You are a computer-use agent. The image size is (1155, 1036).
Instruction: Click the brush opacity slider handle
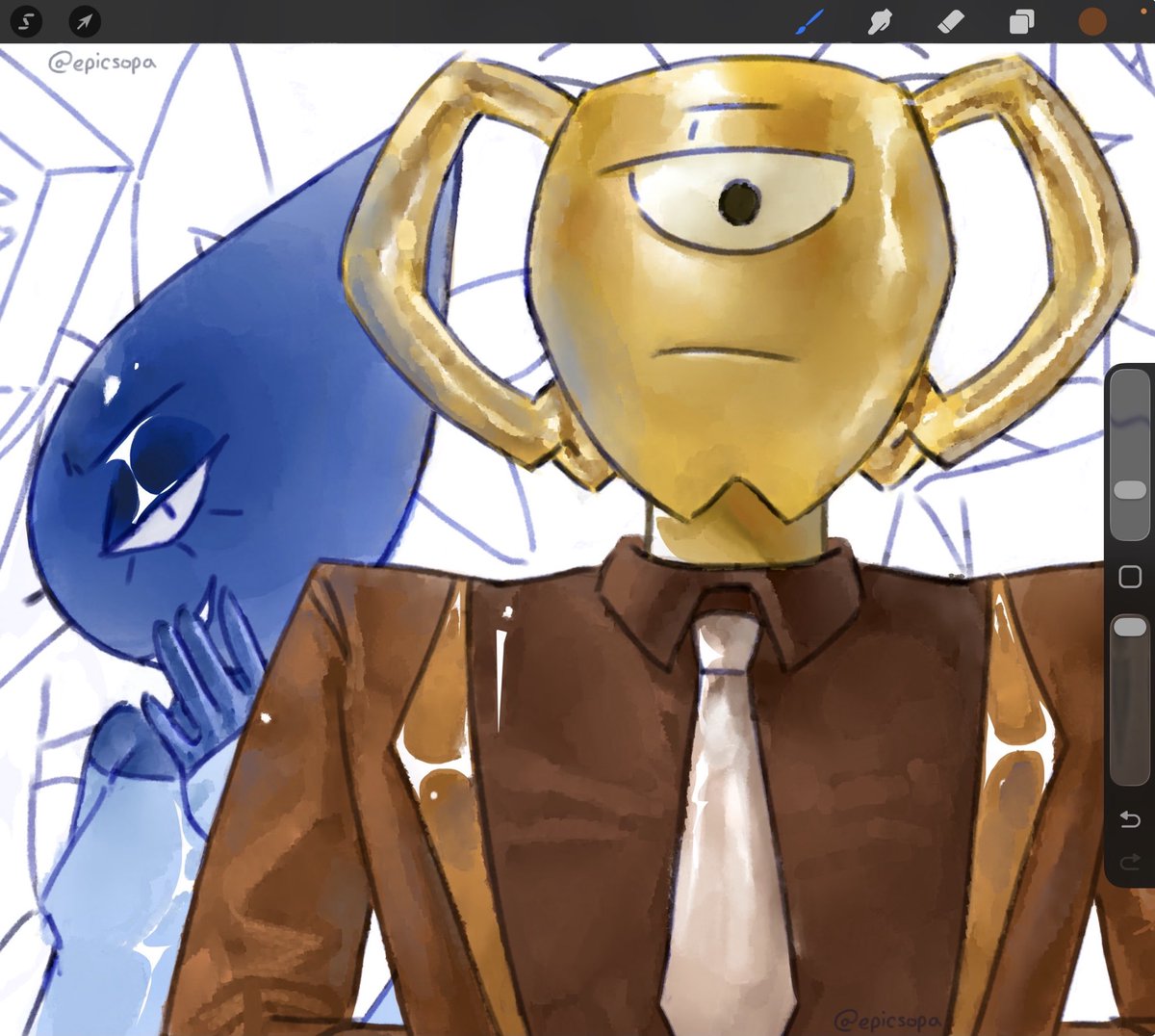pyautogui.click(x=1130, y=628)
